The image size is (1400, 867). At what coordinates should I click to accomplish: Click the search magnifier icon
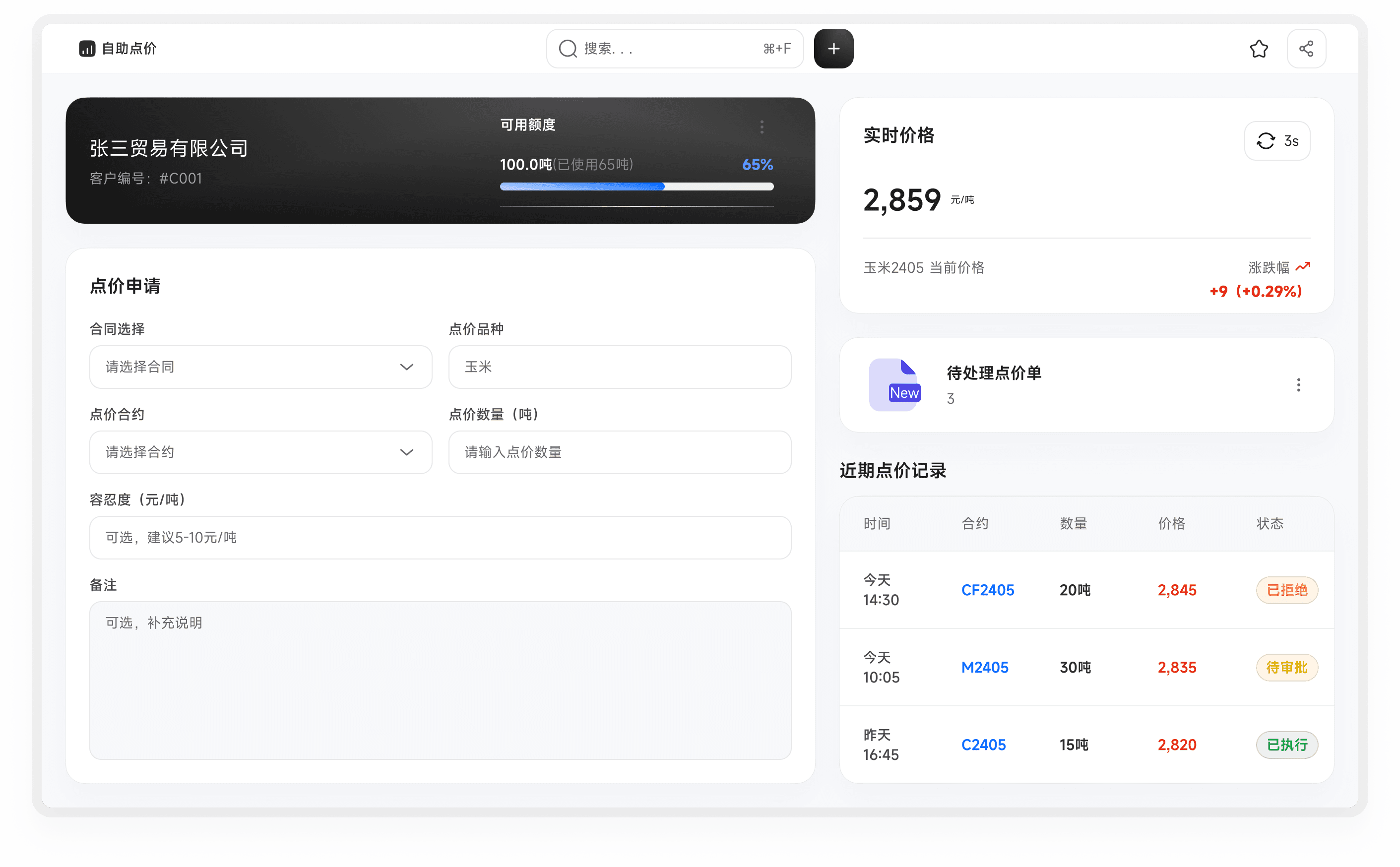pyautogui.click(x=567, y=49)
